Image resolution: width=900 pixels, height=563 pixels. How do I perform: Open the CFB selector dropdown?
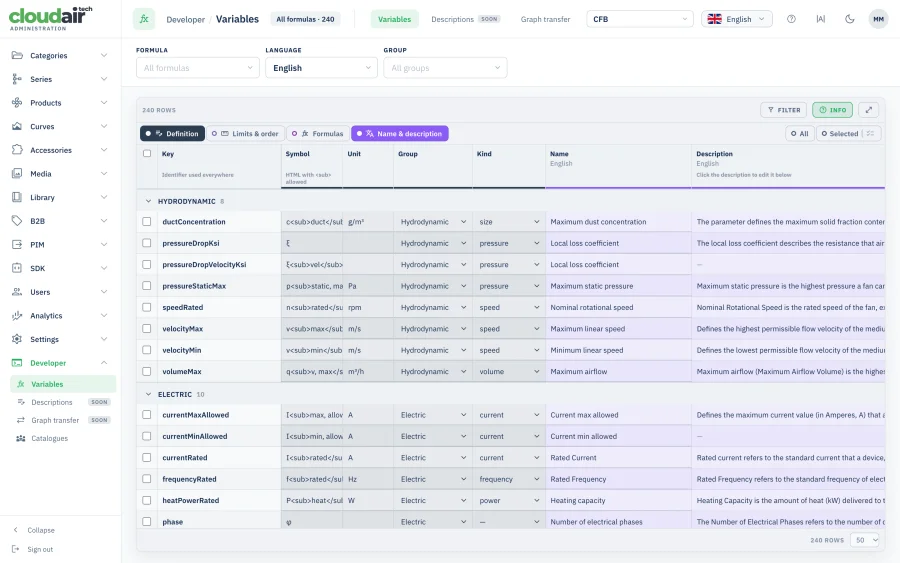click(640, 19)
